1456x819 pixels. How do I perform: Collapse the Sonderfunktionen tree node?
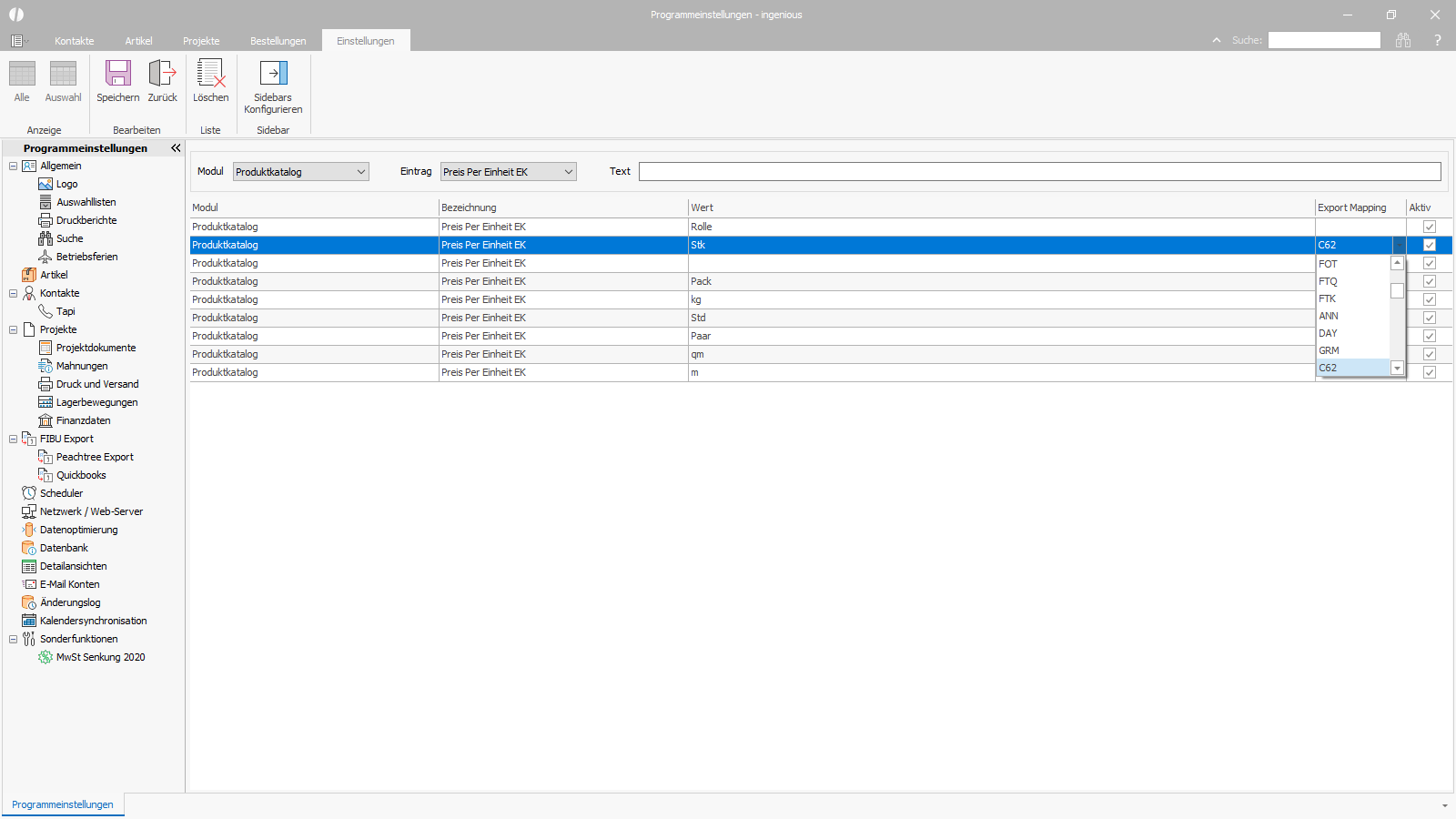pyautogui.click(x=13, y=639)
